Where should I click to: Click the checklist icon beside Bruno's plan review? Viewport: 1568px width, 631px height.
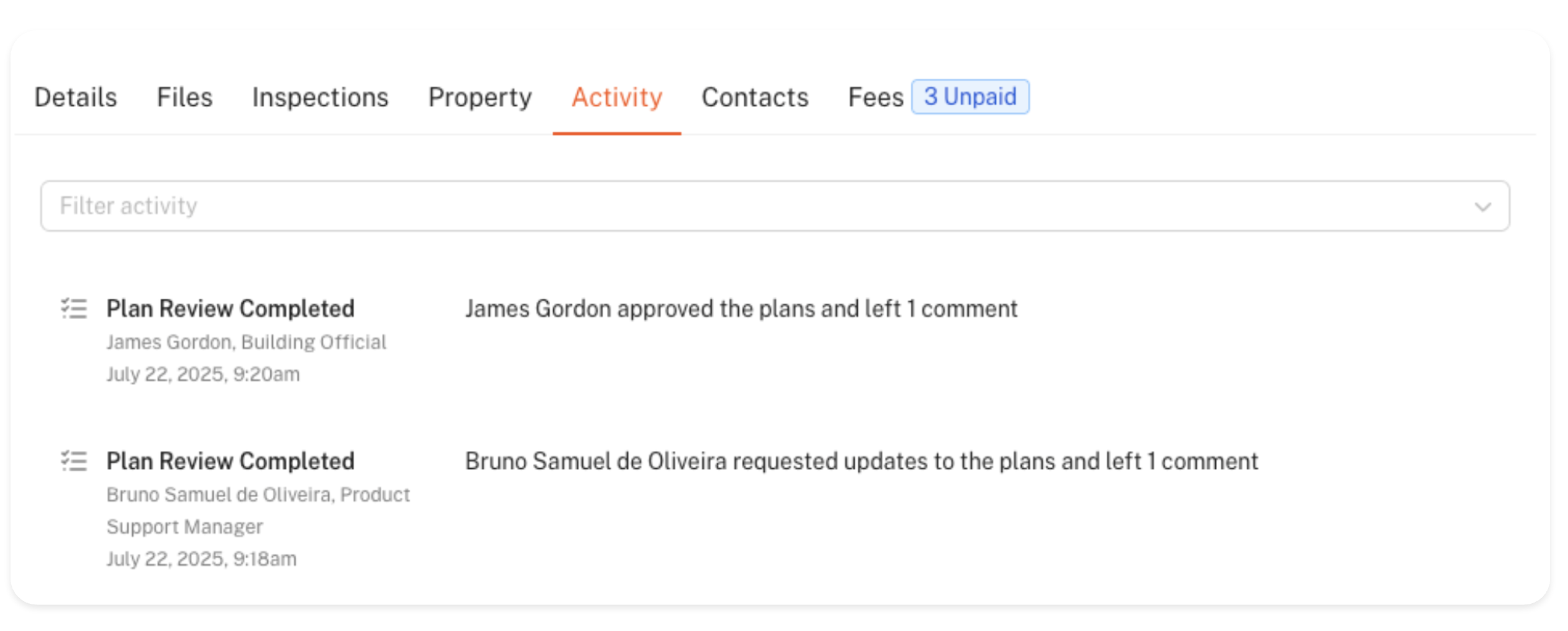click(x=74, y=461)
